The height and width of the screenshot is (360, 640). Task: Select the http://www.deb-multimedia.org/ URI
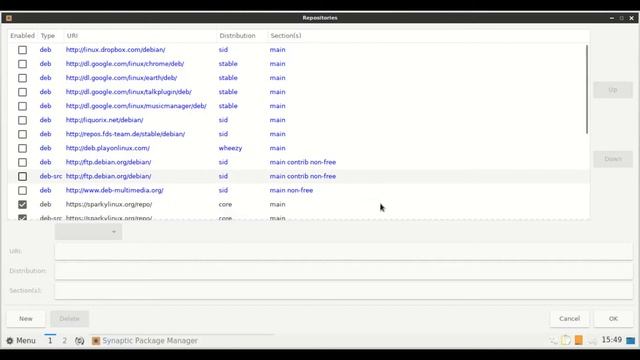115,191
